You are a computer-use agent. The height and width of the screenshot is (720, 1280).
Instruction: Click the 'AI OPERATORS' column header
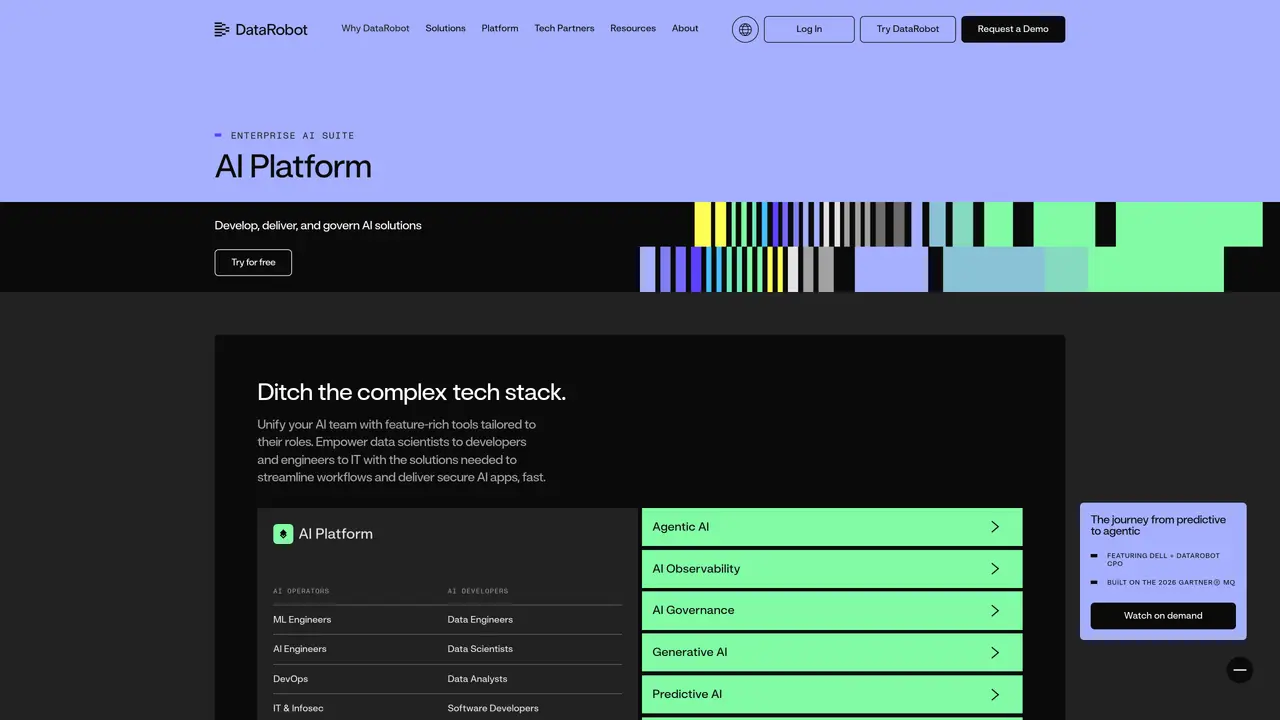(x=301, y=591)
